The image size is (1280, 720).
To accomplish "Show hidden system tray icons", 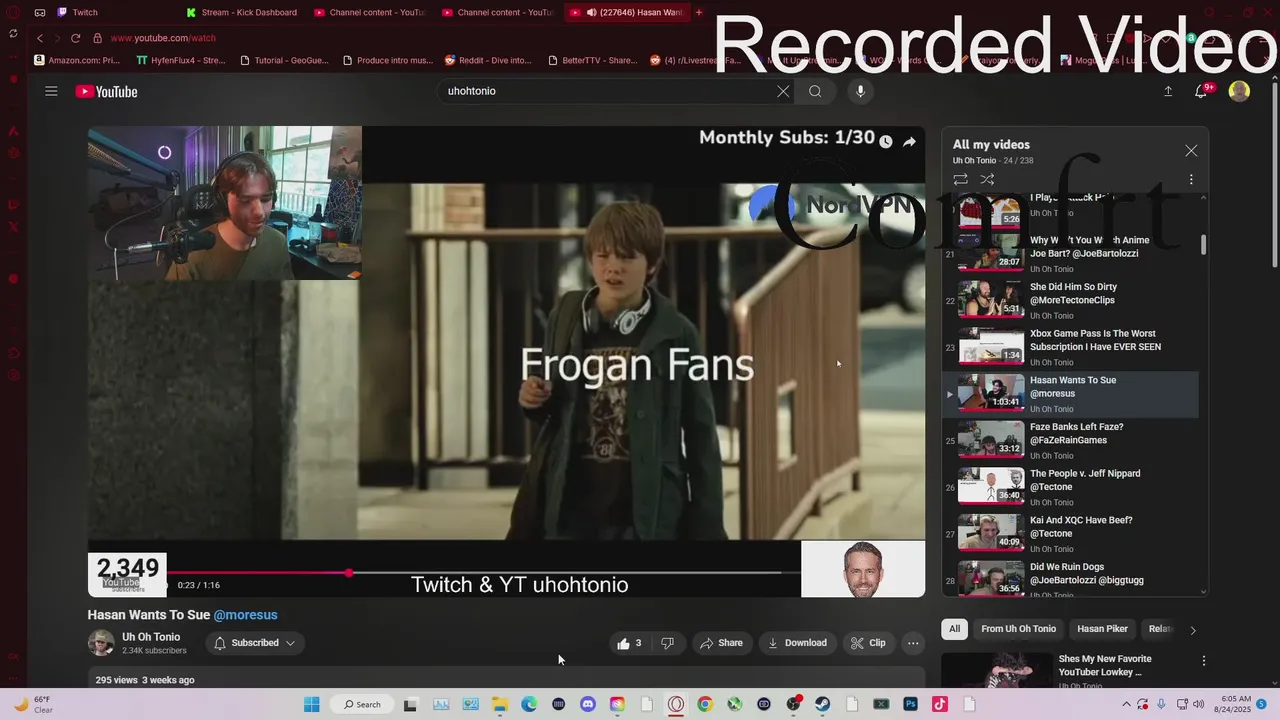I will click(x=1127, y=704).
